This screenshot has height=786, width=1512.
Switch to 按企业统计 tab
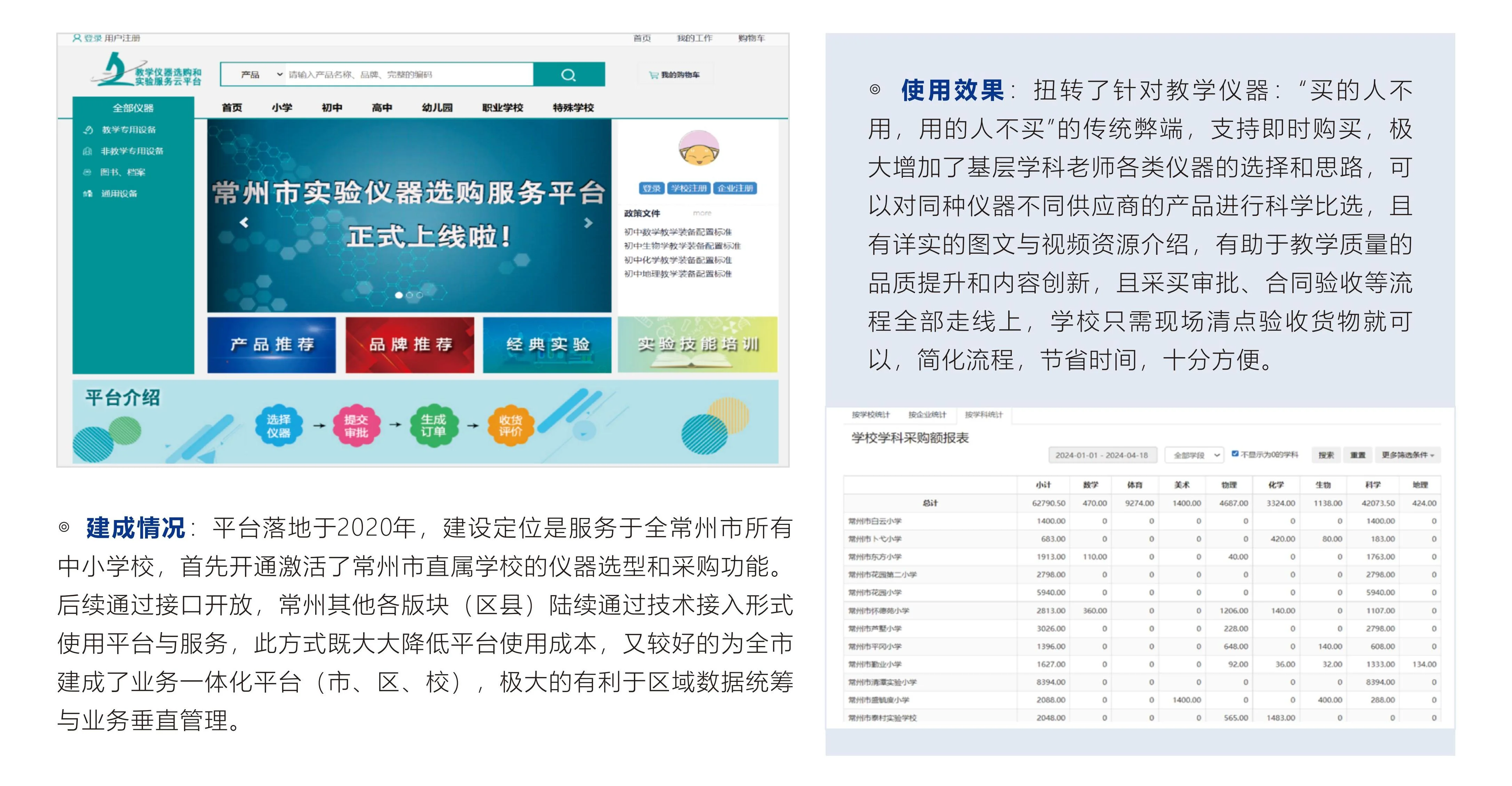coord(927,415)
